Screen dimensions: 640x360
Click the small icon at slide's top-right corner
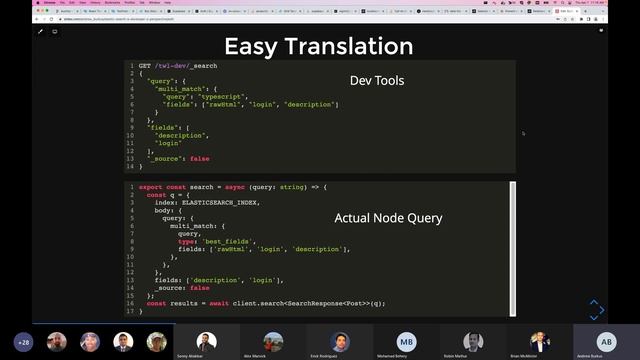click(601, 30)
